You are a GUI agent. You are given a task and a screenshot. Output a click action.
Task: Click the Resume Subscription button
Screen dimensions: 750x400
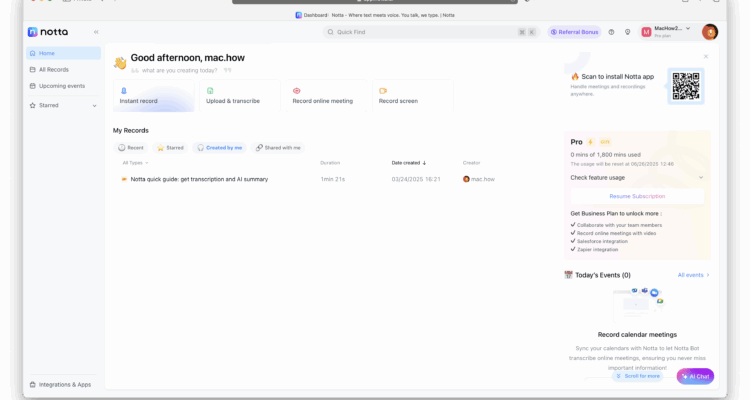[x=637, y=196]
